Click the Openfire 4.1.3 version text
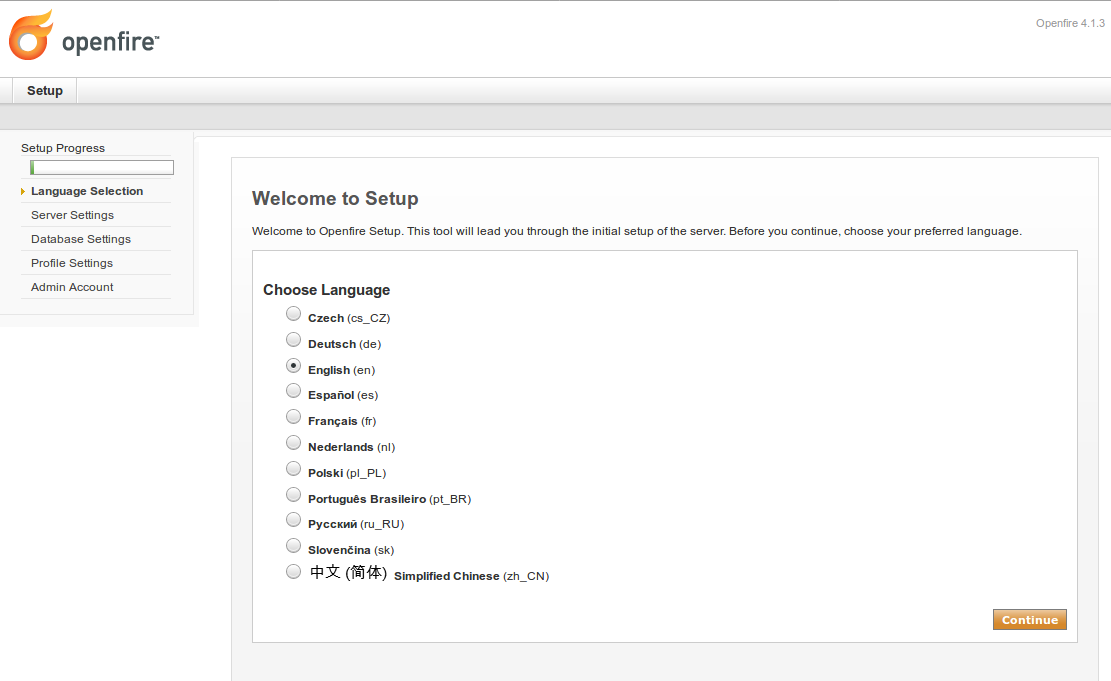This screenshot has height=681, width=1111. 1070,23
